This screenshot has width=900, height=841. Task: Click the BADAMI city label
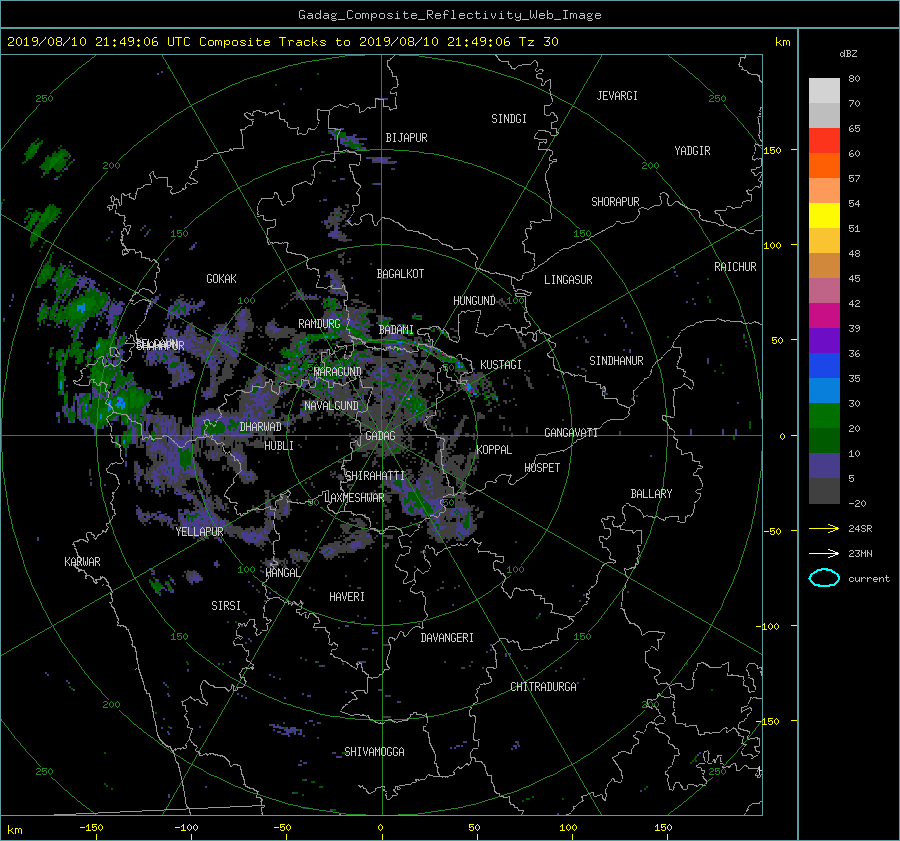396,330
